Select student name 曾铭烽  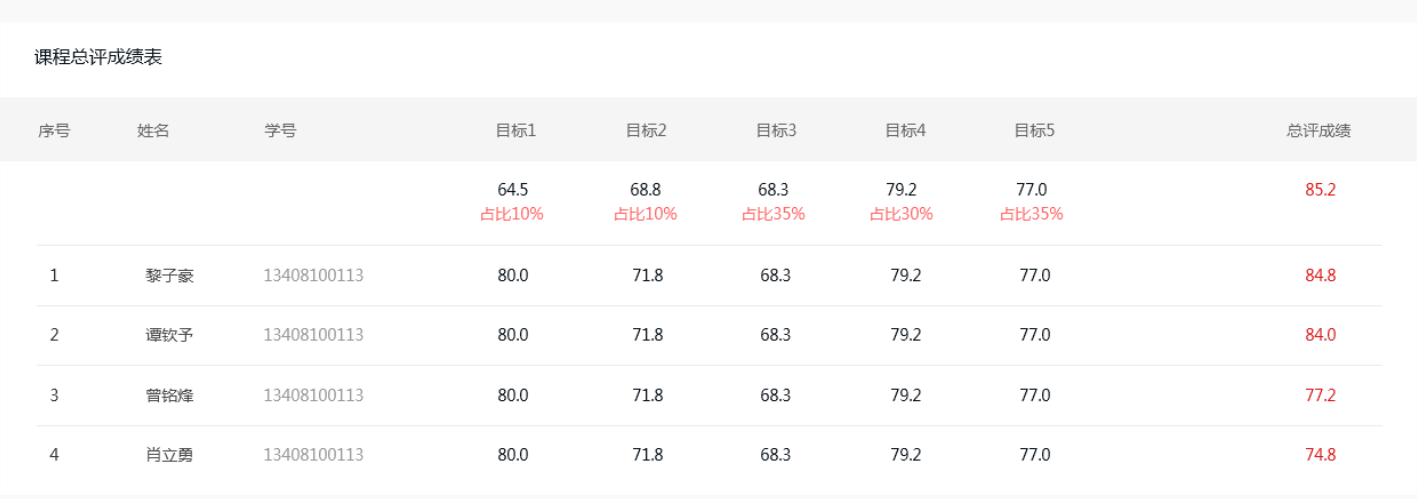(169, 395)
